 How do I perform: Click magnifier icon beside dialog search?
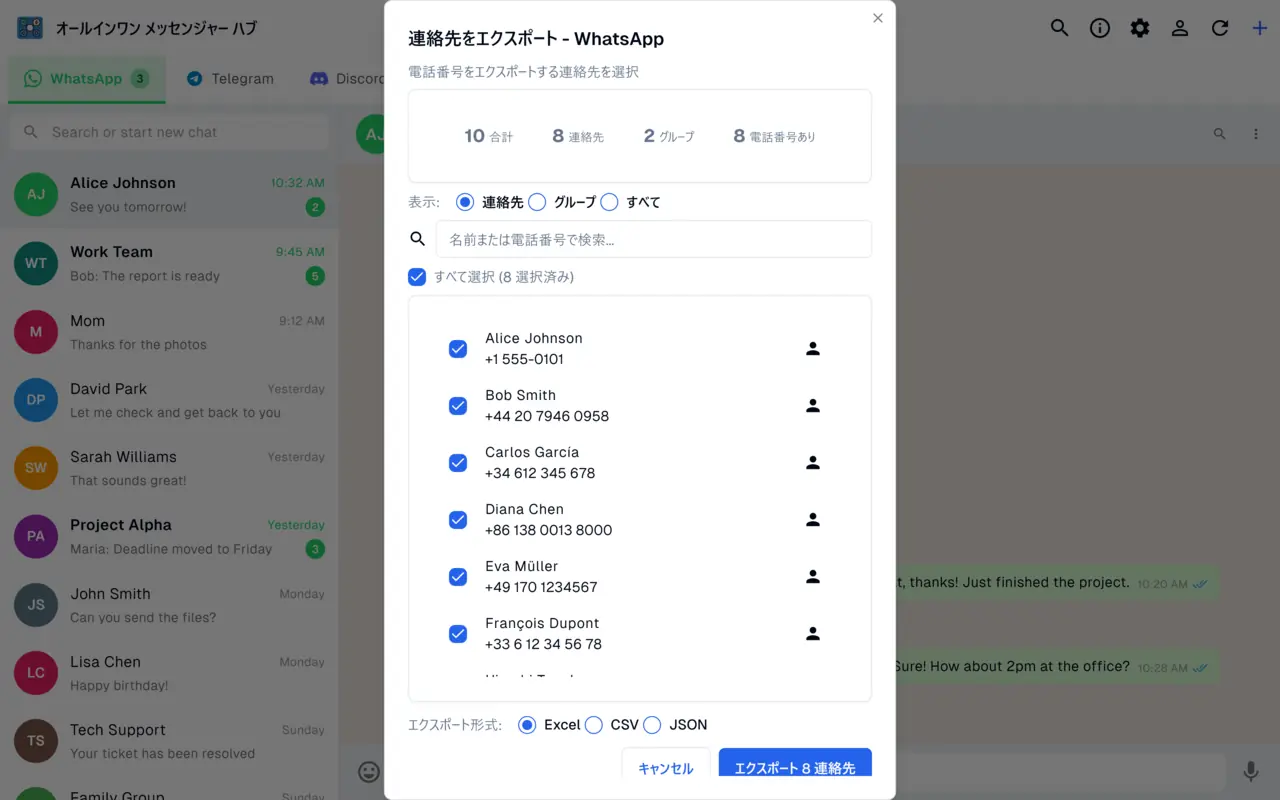[418, 239]
